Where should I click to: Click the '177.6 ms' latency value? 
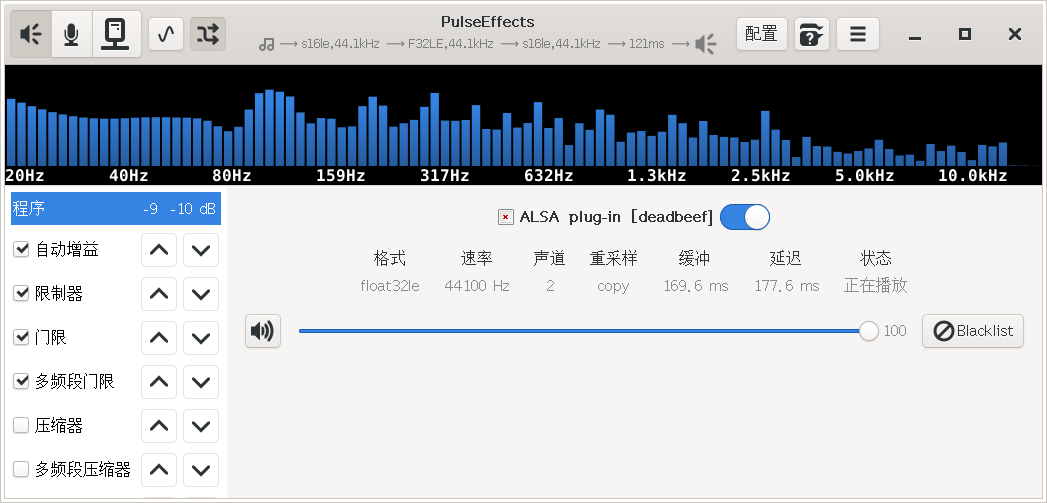tap(787, 286)
